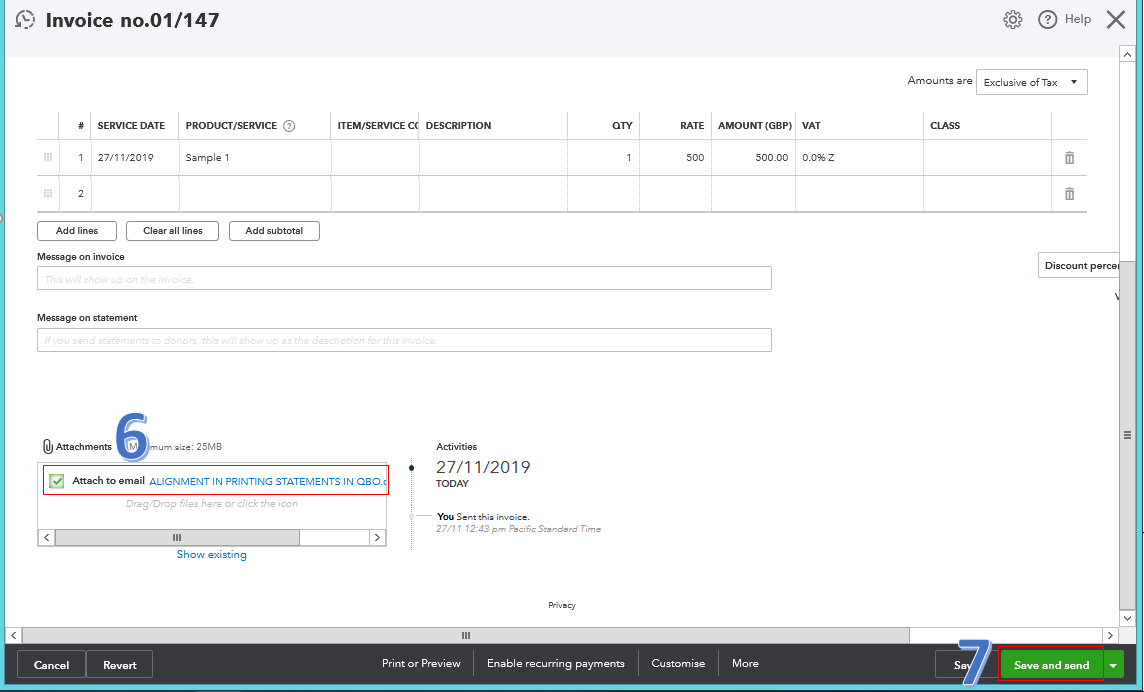Click the Add lines button

76,230
